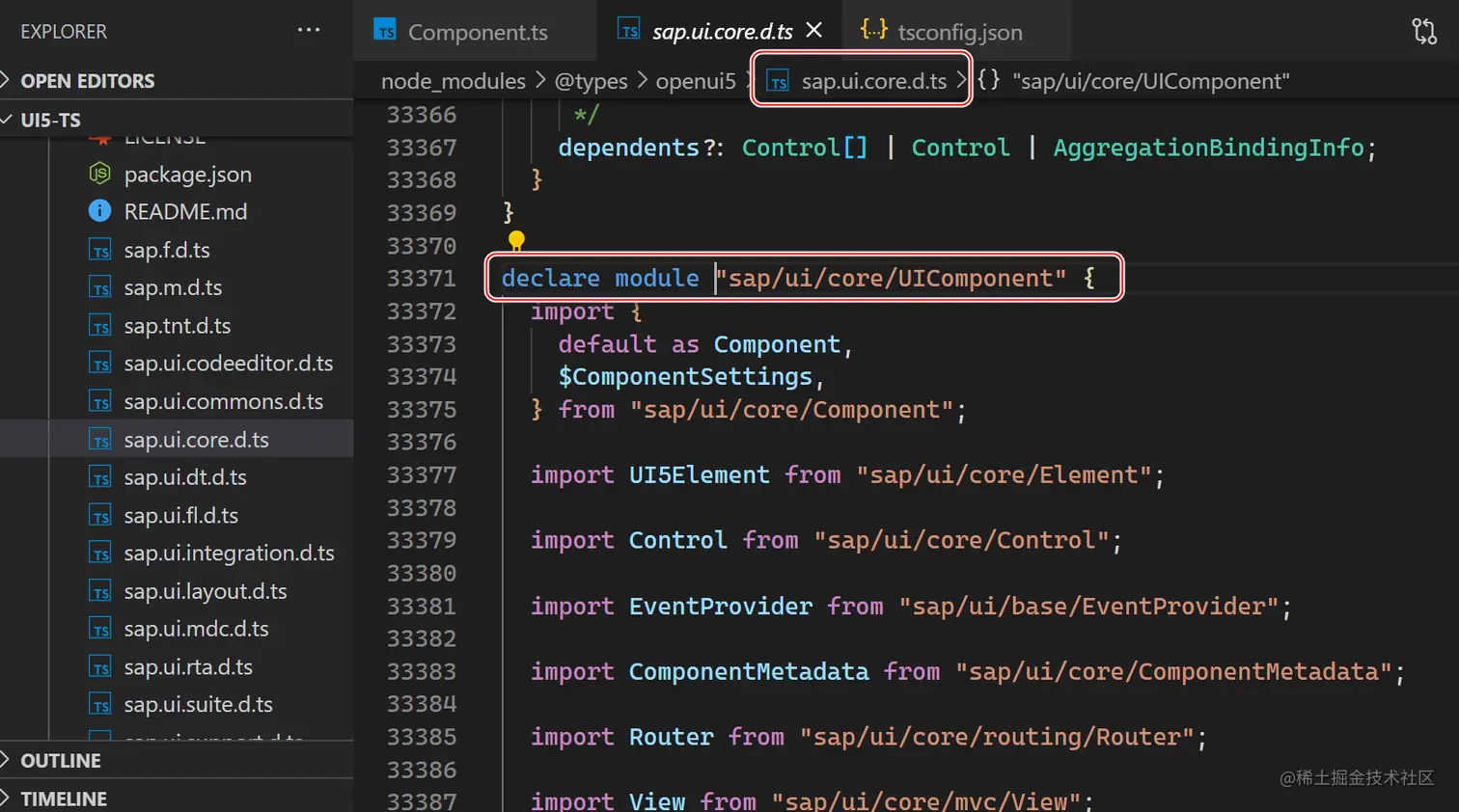Click the @types breadcrumb segment
Viewport: 1459px width, 812px height.
[x=591, y=81]
